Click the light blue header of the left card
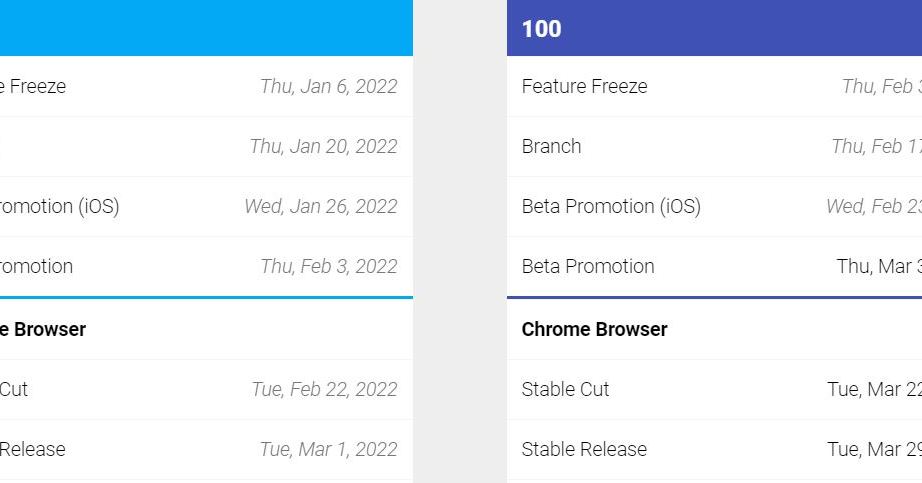Viewport: 922px width, 483px height. coord(200,28)
